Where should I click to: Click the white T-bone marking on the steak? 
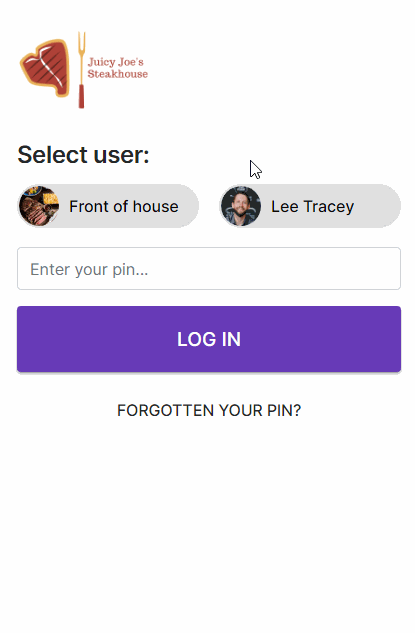45,69
